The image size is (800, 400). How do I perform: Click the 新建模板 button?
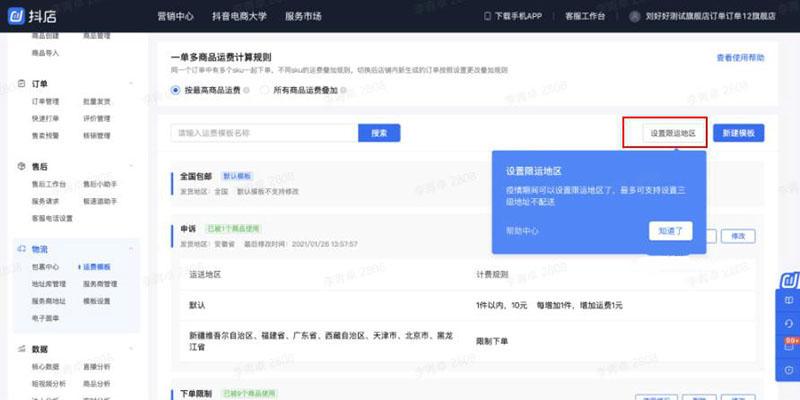[738, 133]
